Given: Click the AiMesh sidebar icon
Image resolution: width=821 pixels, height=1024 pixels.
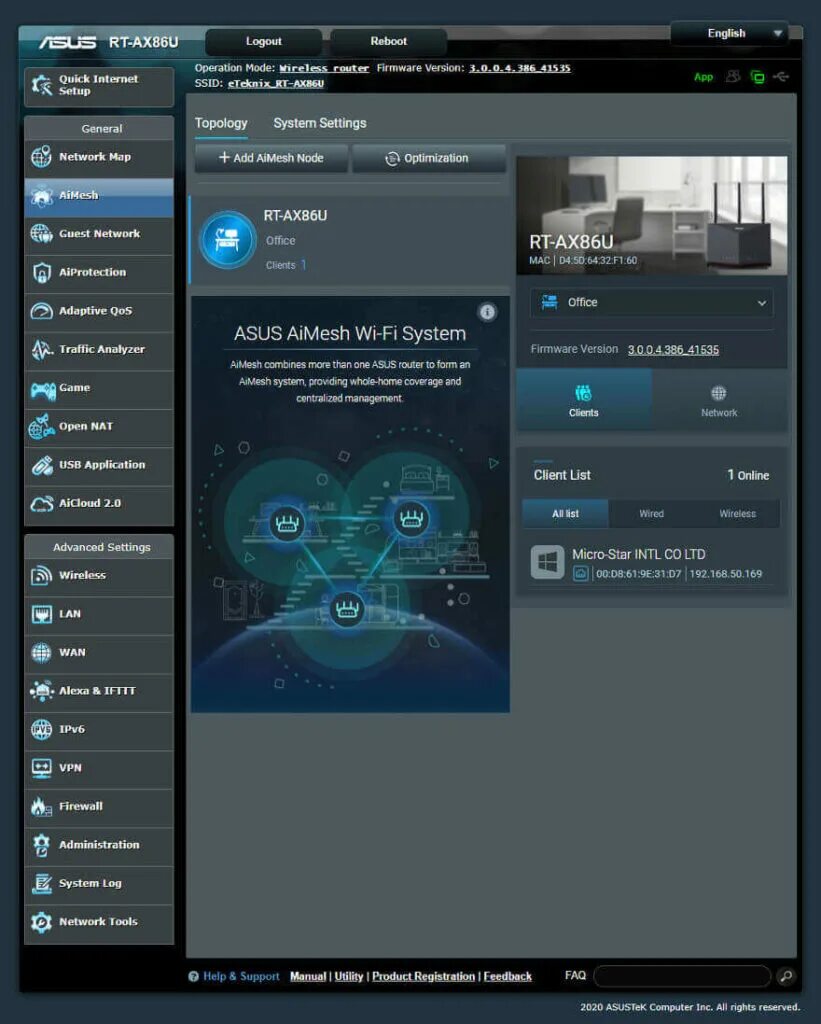Looking at the screenshot, I should [x=41, y=195].
